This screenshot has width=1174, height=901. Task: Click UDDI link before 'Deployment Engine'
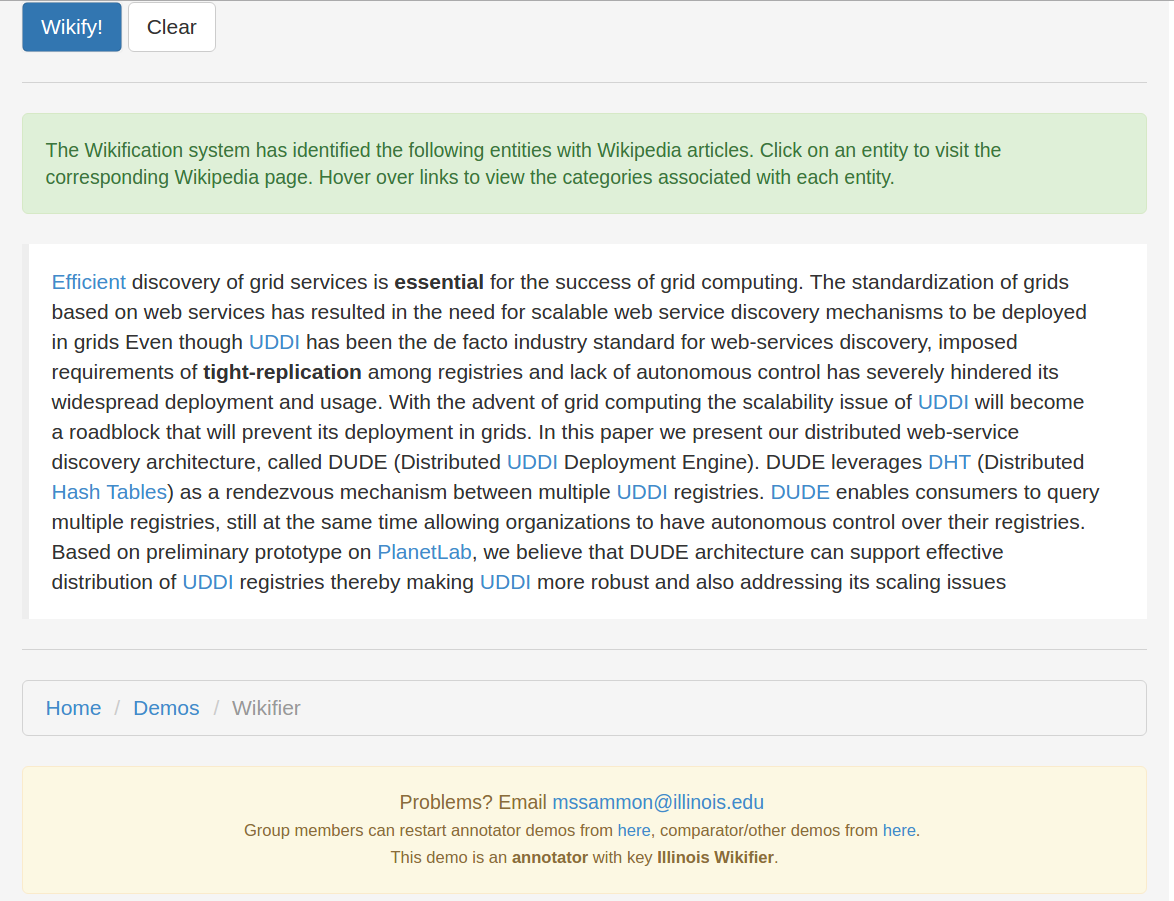click(532, 462)
